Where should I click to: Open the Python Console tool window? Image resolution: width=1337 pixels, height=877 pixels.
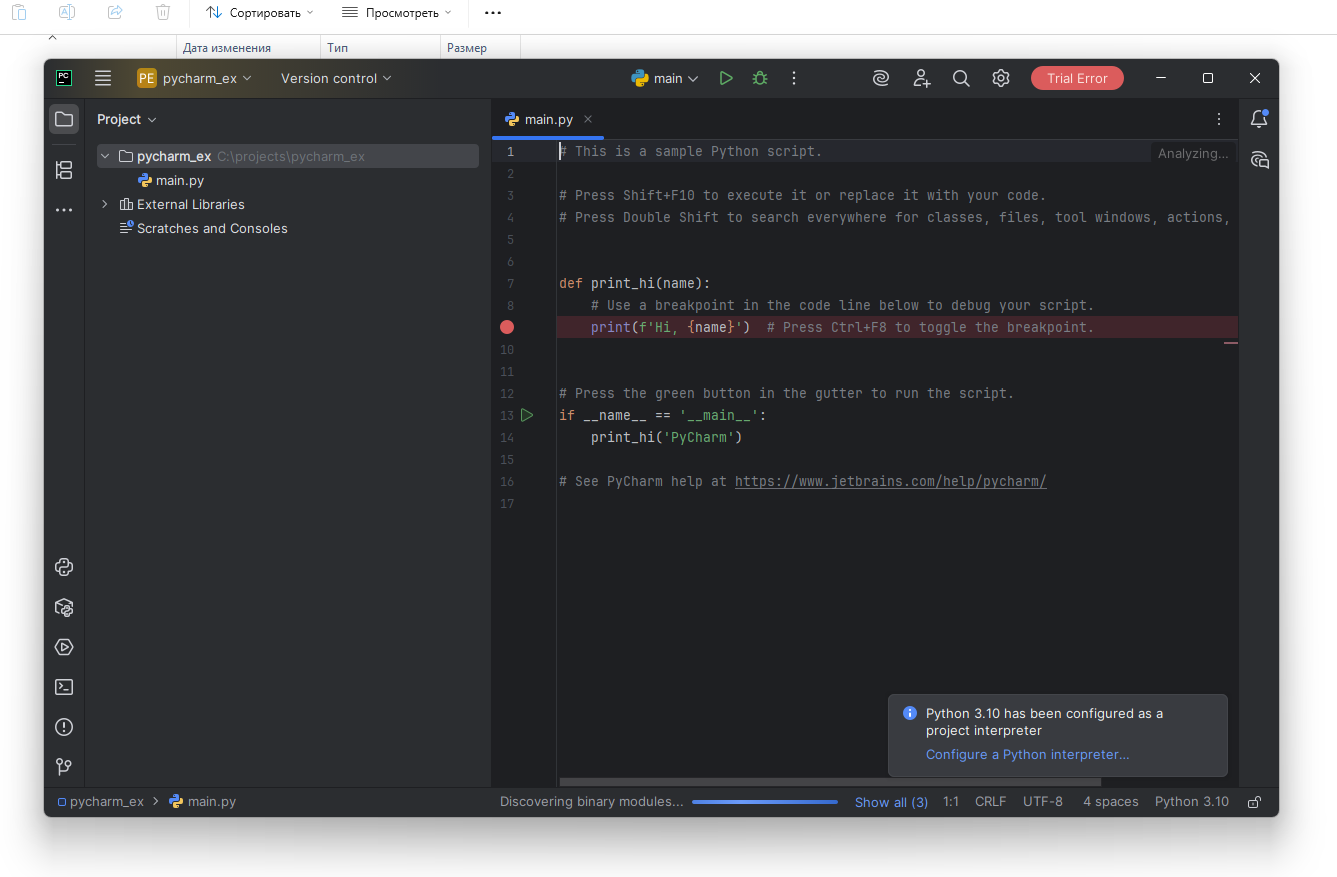pyautogui.click(x=64, y=567)
